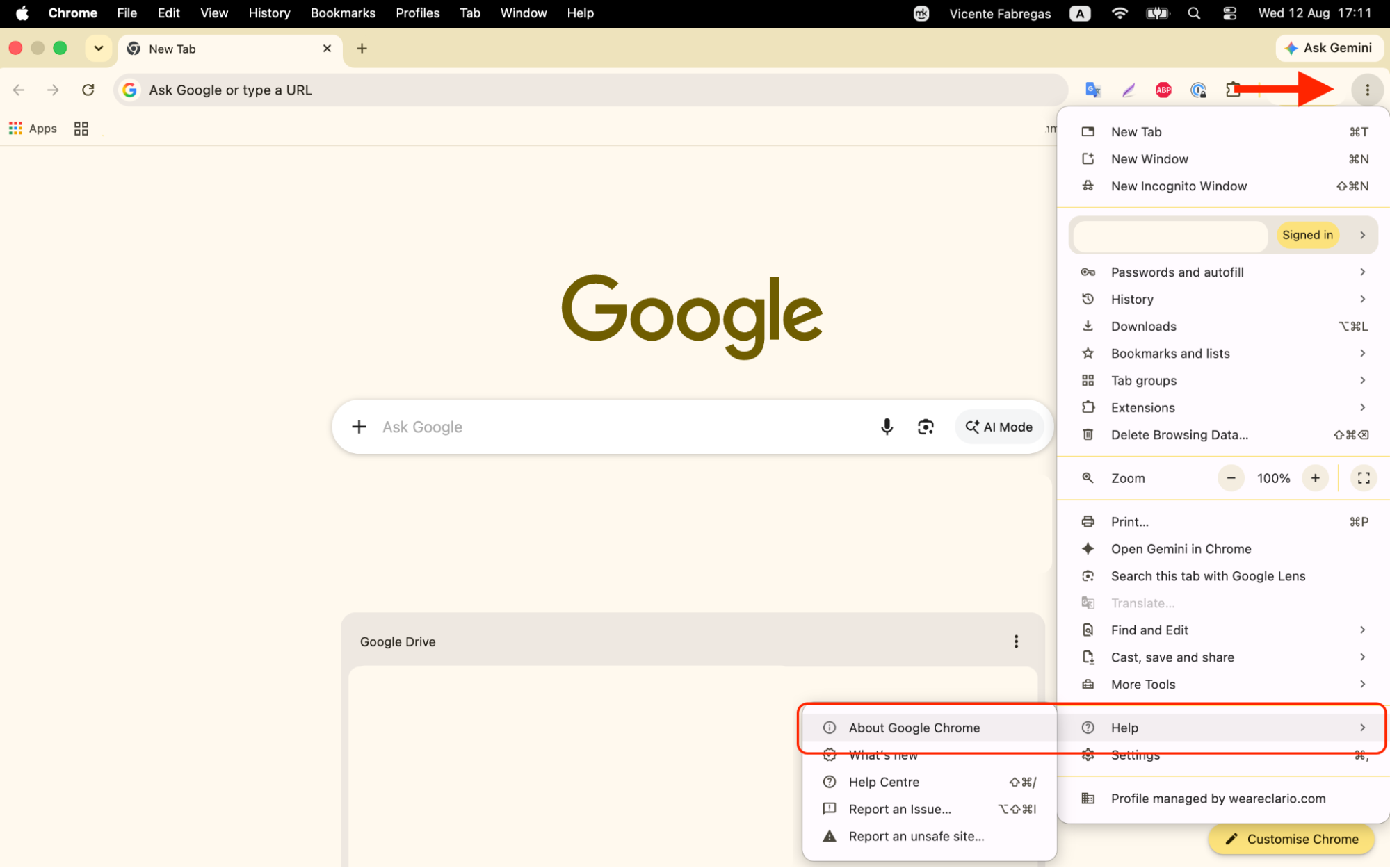This screenshot has width=1390, height=868.
Task: Open Help Centre from Help submenu
Action: pos(929,782)
